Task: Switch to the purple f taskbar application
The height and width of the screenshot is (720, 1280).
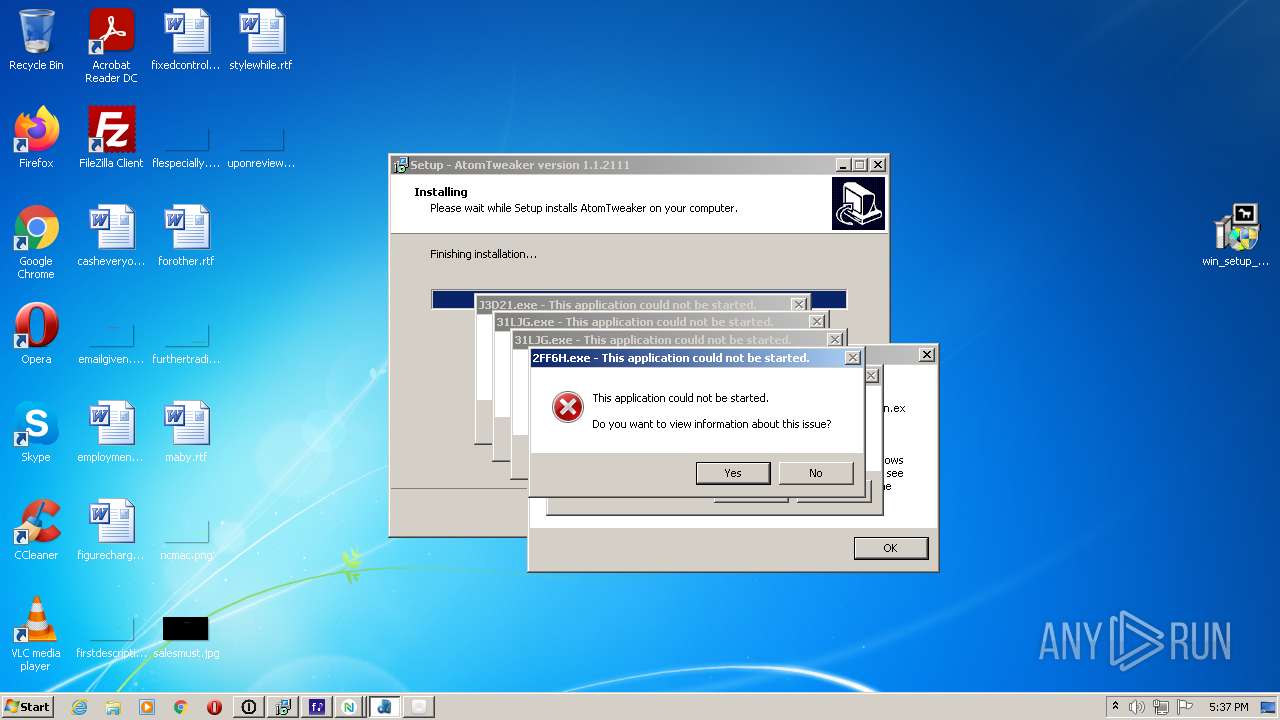Action: click(x=317, y=707)
